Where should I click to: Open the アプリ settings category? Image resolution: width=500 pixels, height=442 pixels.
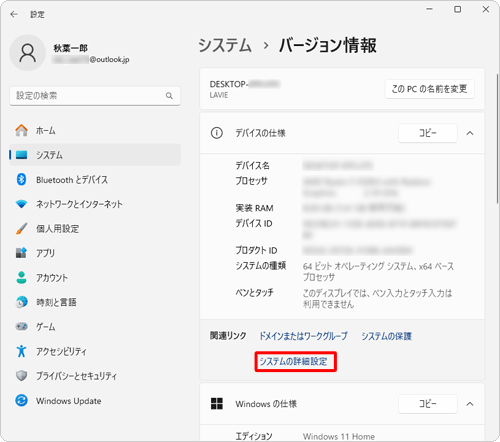pos(95,253)
